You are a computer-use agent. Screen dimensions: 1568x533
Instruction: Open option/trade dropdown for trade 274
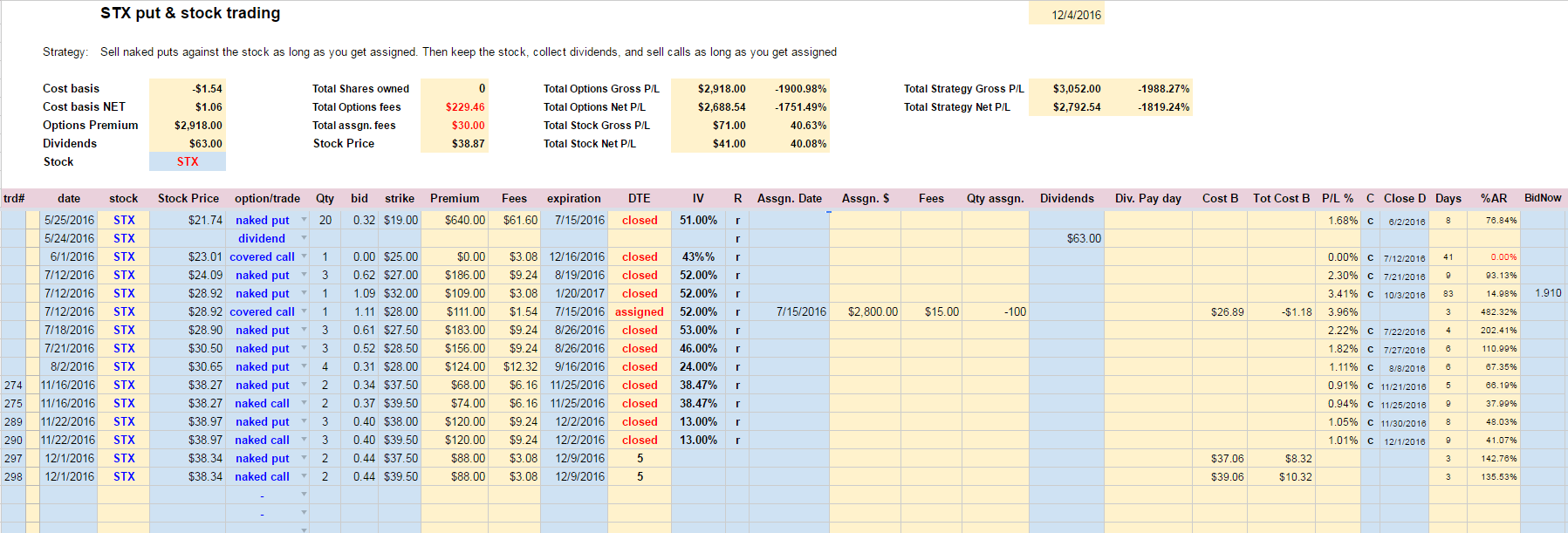304,385
